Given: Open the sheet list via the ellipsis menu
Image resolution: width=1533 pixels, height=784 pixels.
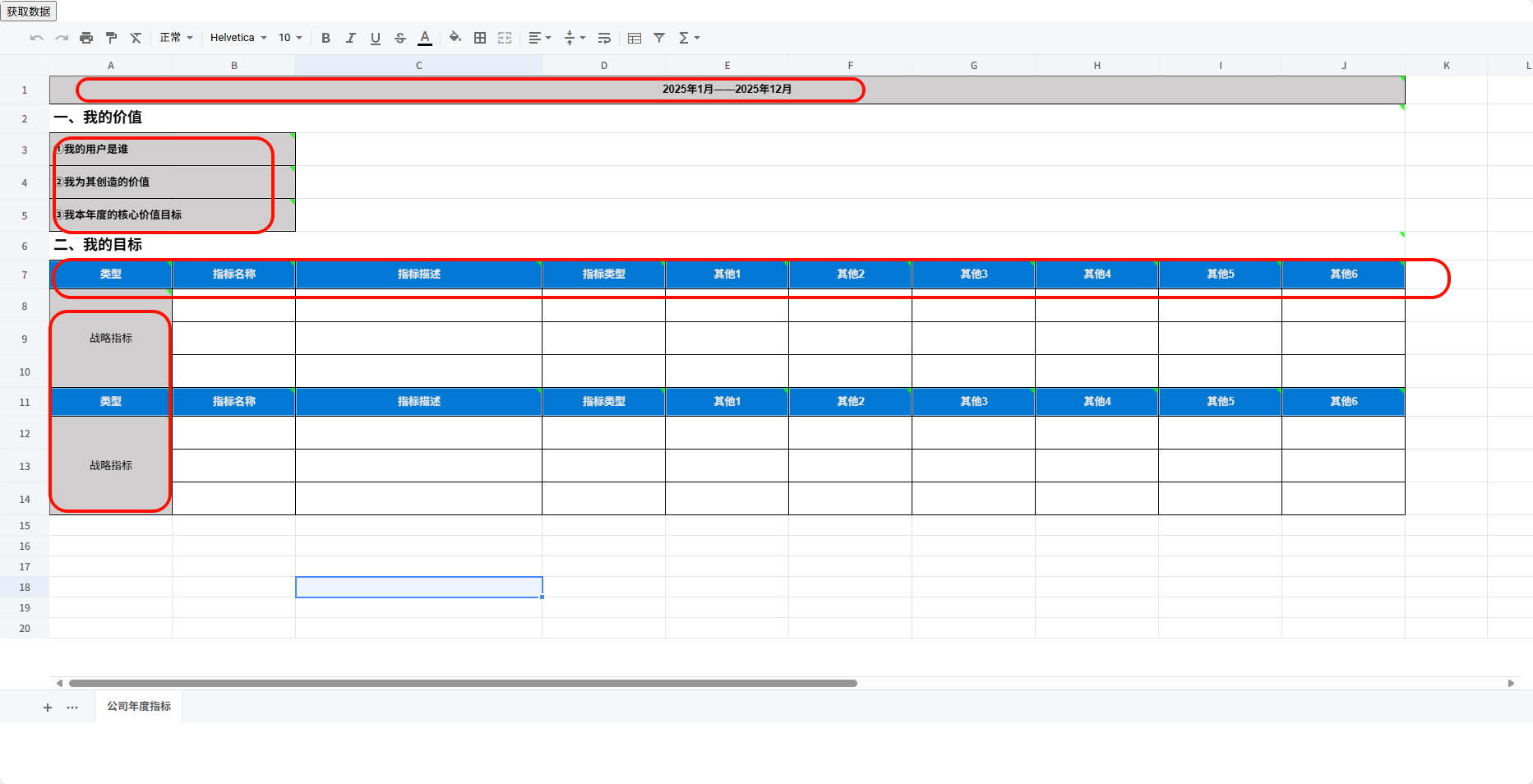Looking at the screenshot, I should point(72,707).
